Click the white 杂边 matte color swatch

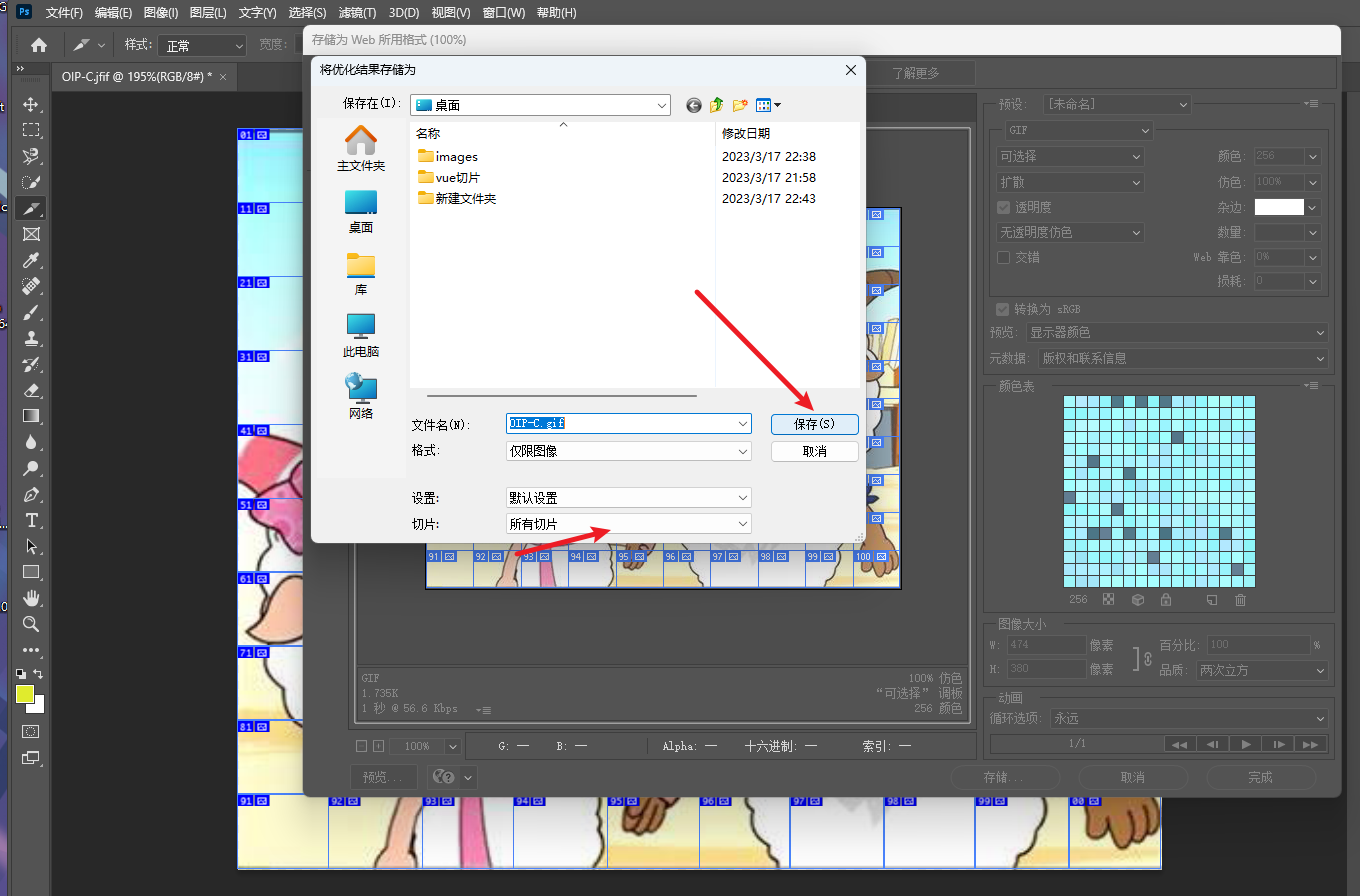click(x=1280, y=207)
